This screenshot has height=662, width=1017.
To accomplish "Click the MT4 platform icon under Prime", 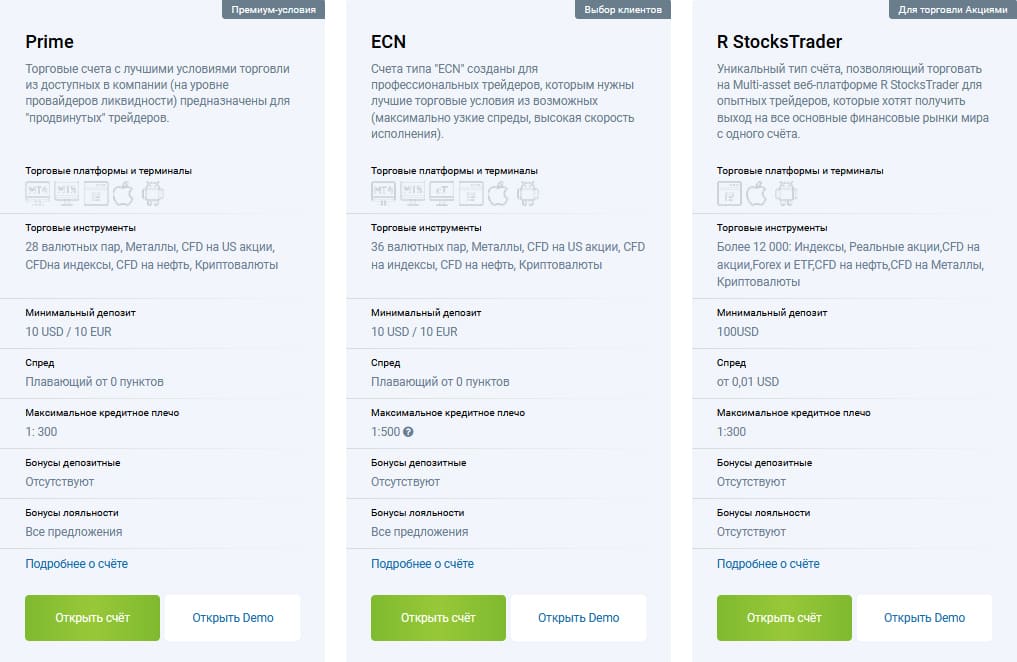I will (37, 193).
